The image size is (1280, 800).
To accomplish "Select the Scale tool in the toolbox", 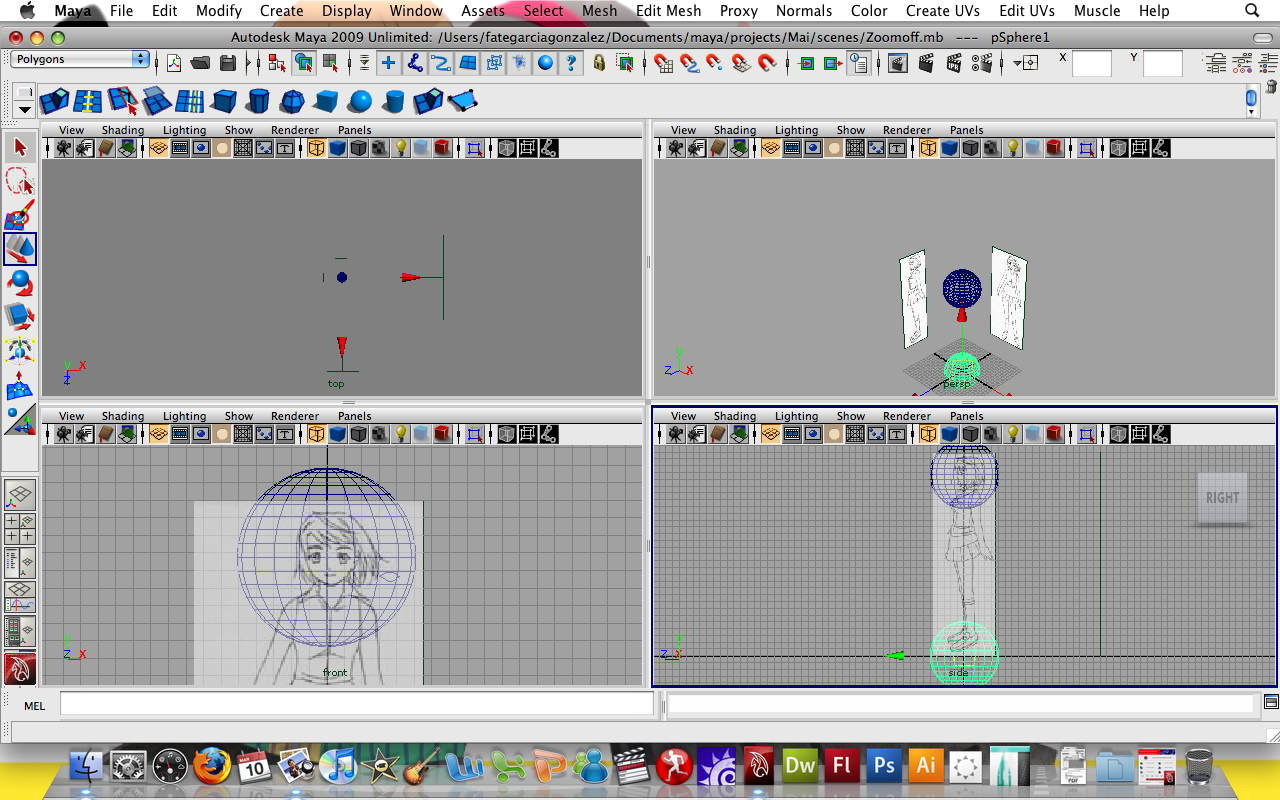I will point(20,317).
